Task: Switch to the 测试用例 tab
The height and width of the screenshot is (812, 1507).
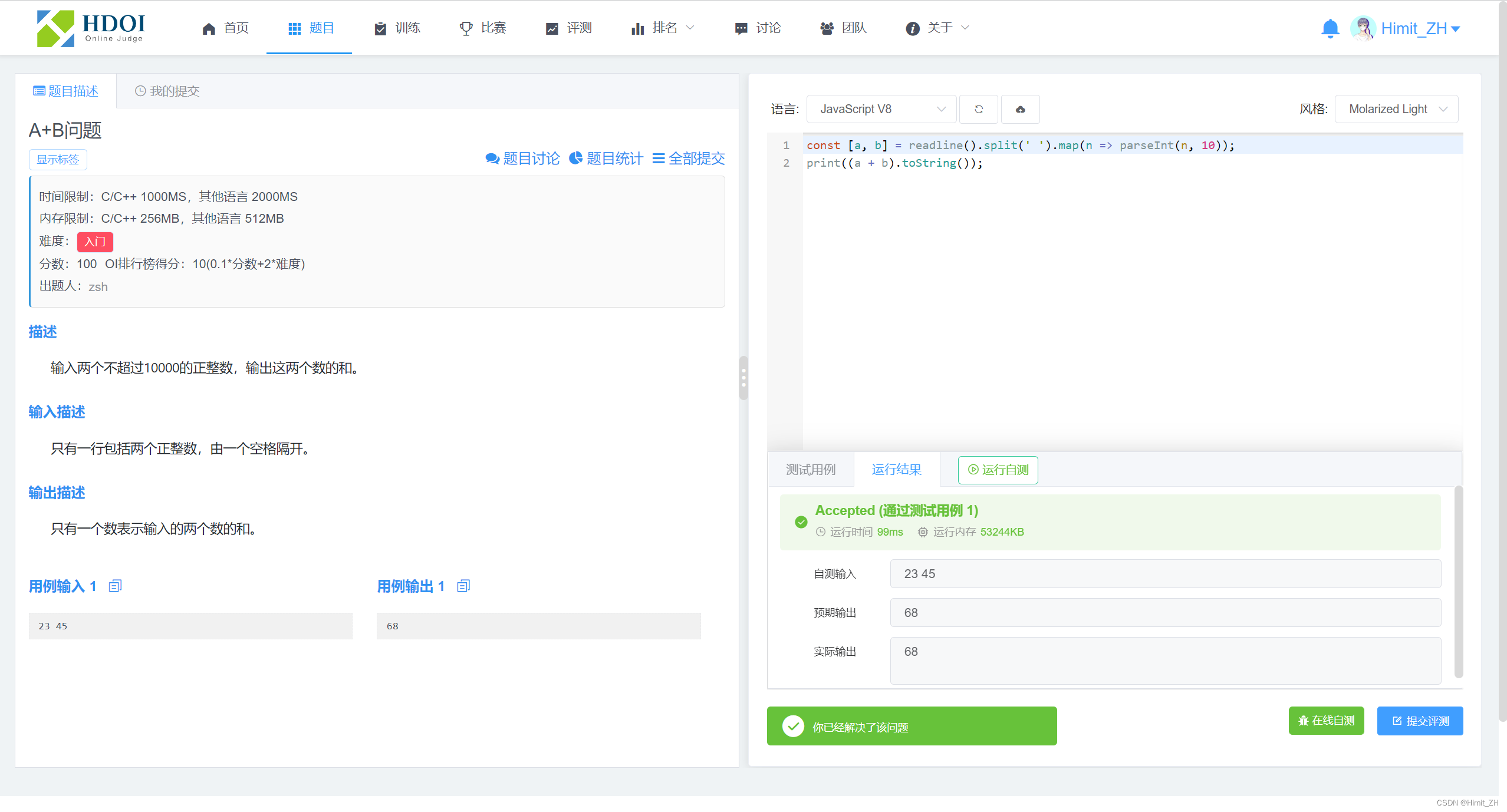Action: pyautogui.click(x=811, y=470)
